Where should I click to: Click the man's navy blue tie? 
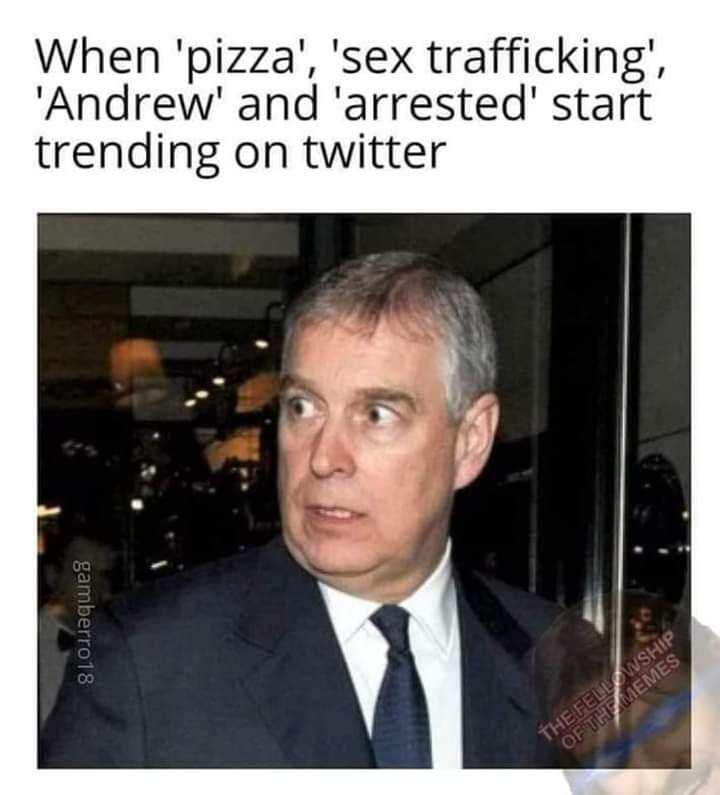tap(400, 688)
